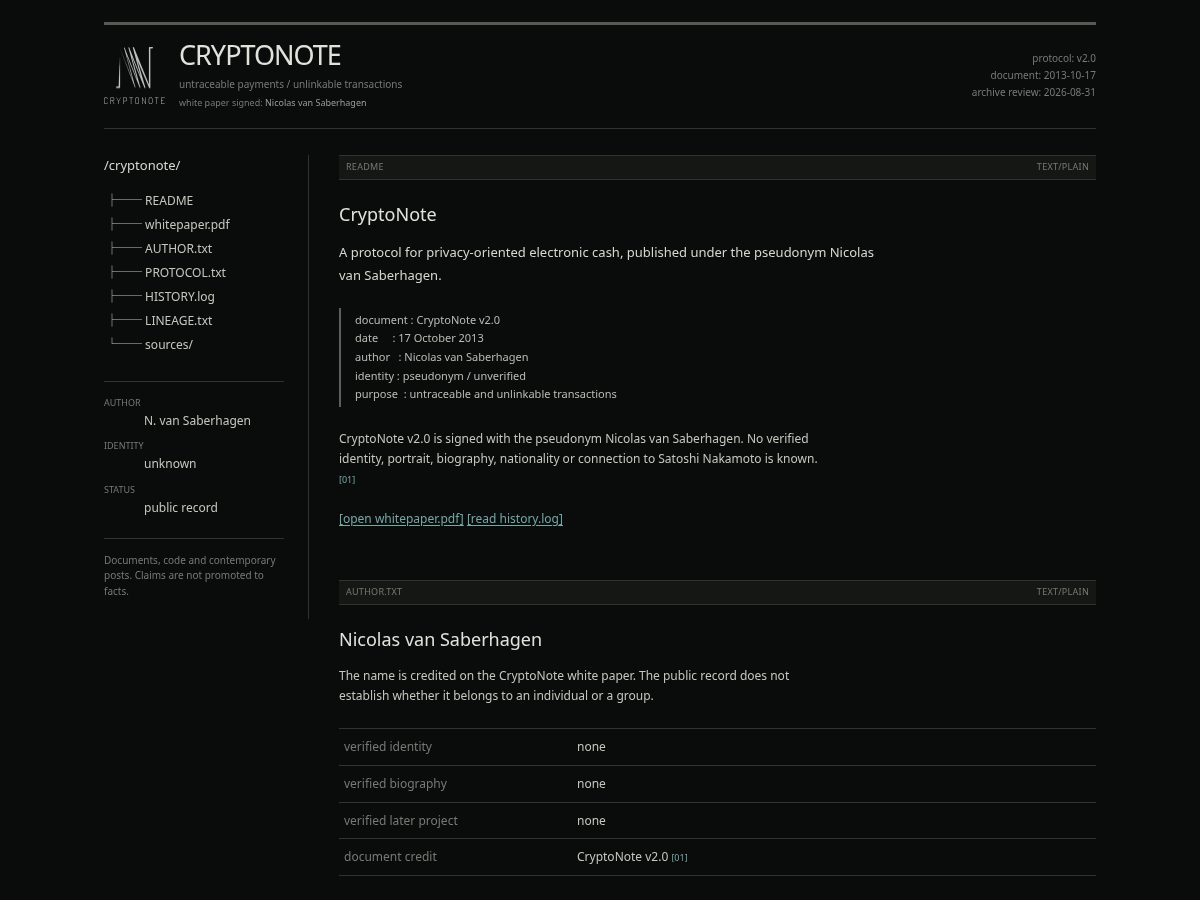The image size is (1200, 900).
Task: Open footnote [01] beside CryptoNote v2.0 credit
Action: point(679,857)
